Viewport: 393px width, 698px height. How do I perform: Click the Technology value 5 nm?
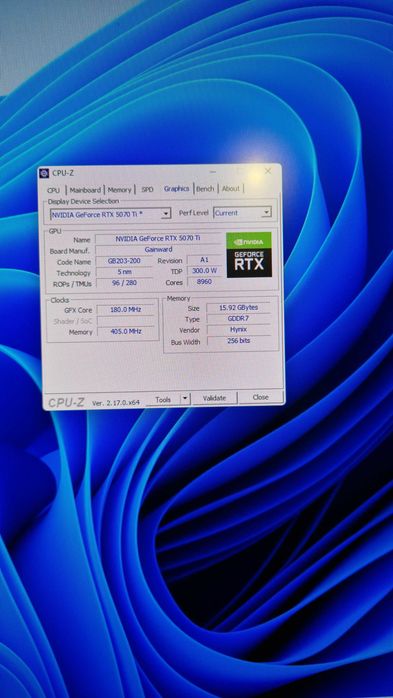pyautogui.click(x=124, y=272)
